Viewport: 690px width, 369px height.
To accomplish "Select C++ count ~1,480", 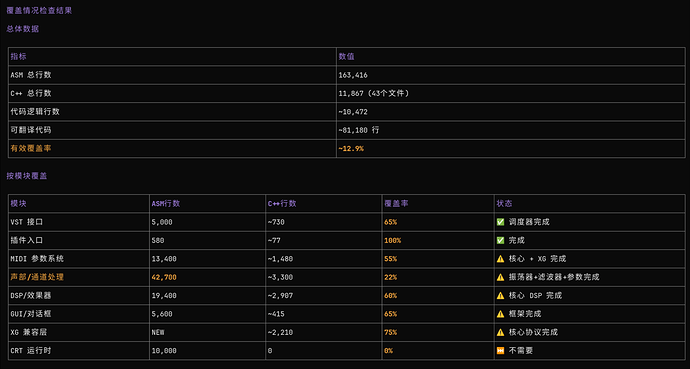I will pos(280,259).
